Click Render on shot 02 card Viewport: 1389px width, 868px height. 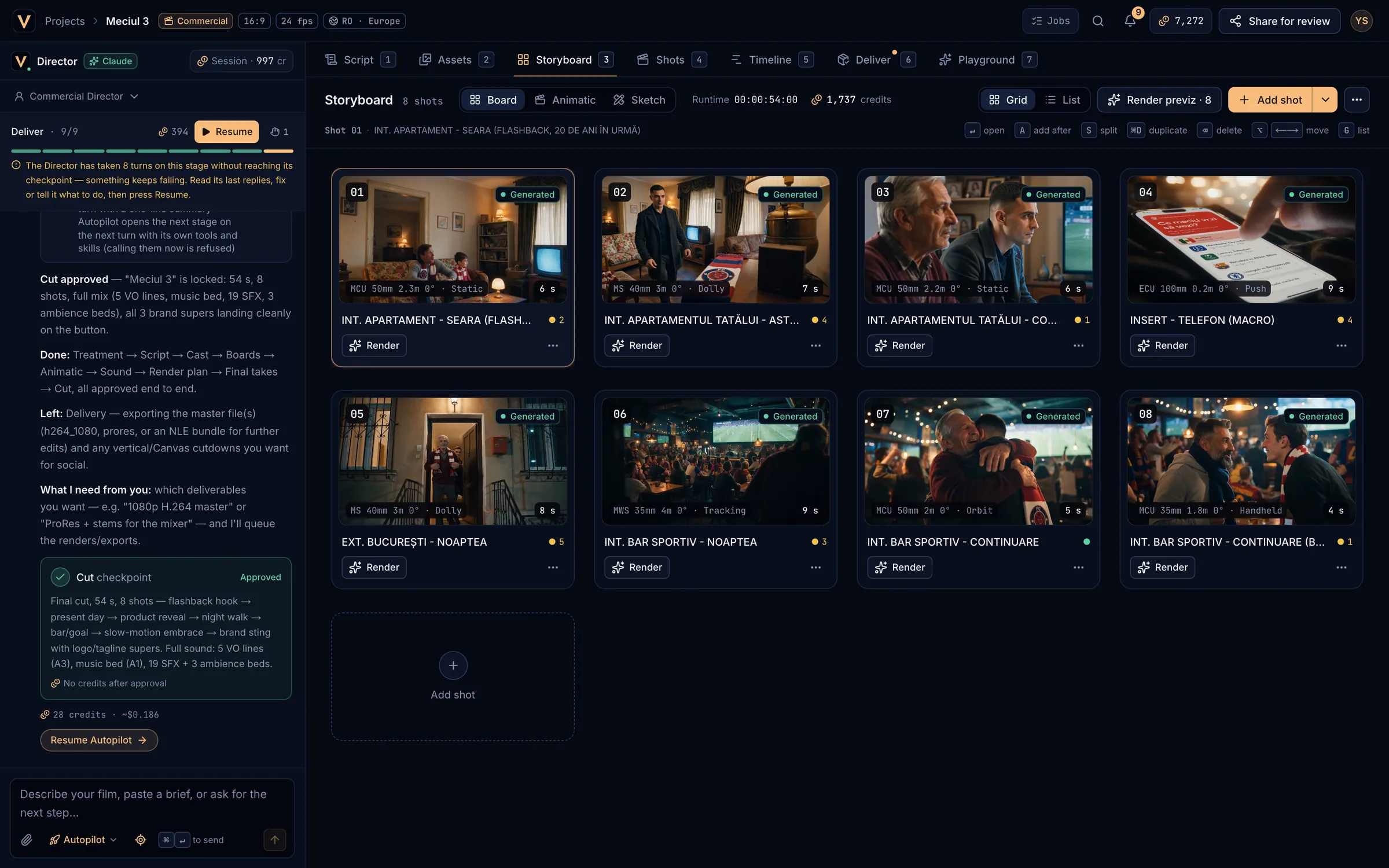[637, 345]
